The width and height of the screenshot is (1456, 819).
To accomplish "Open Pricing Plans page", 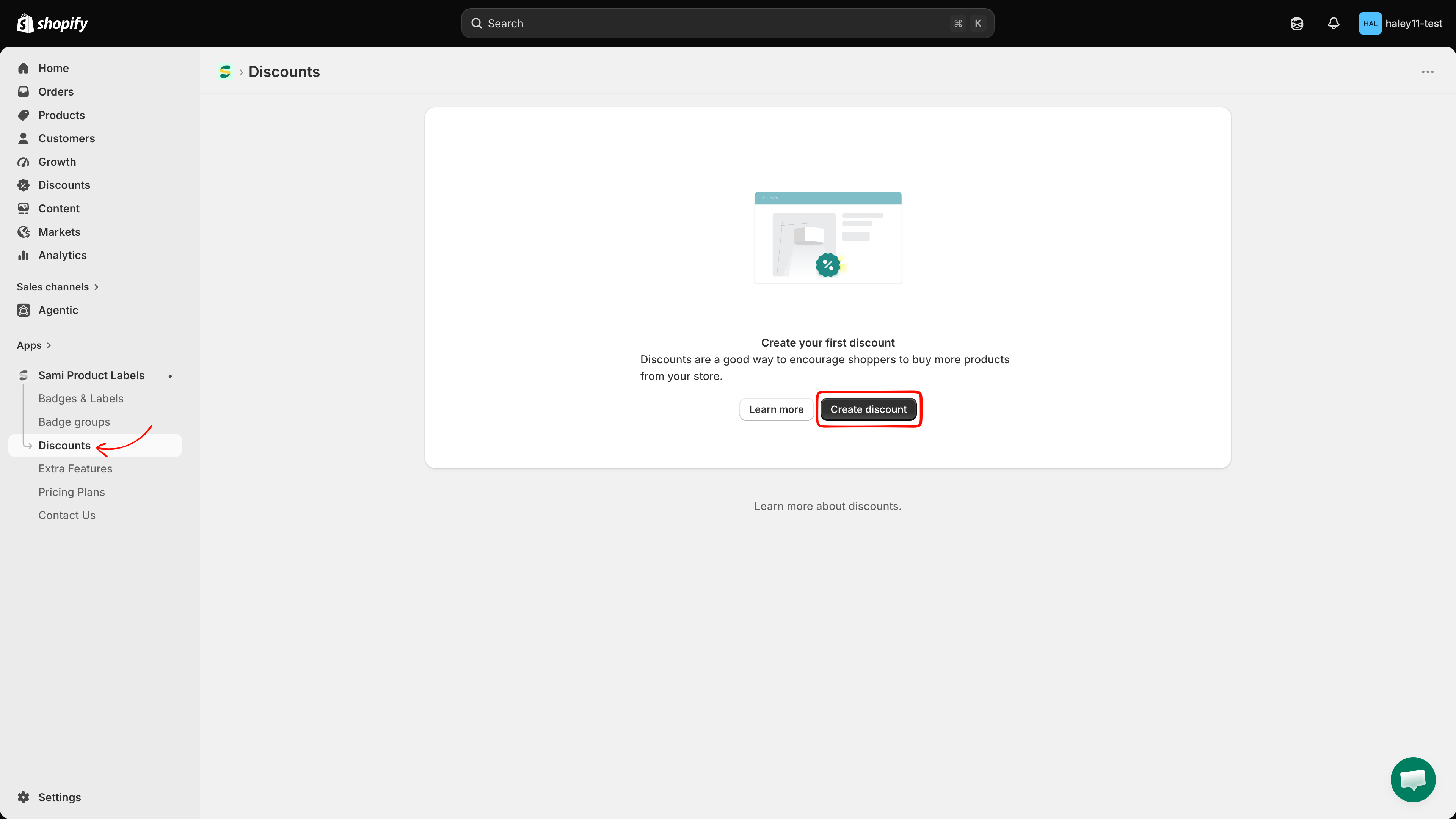I will [72, 492].
